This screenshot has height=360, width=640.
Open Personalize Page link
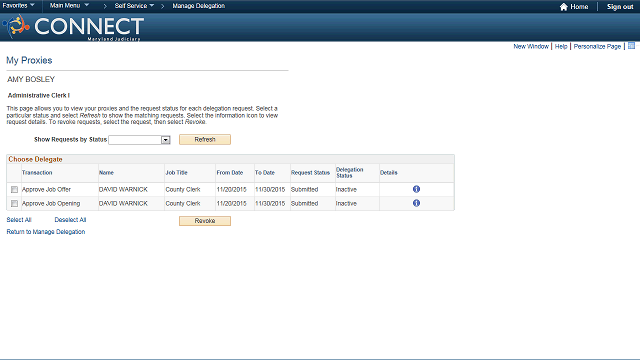tap(597, 47)
